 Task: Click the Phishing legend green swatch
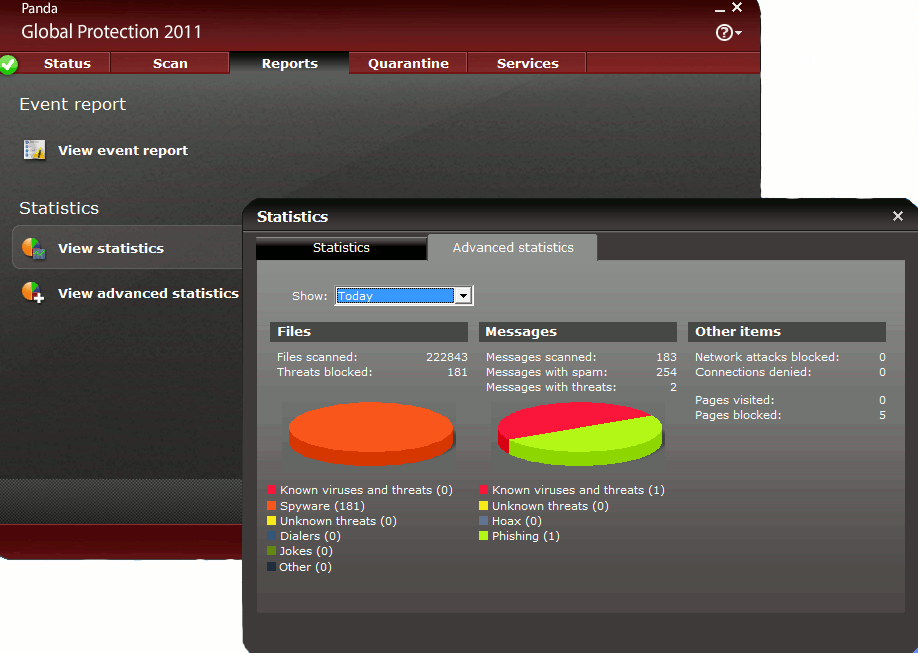484,536
